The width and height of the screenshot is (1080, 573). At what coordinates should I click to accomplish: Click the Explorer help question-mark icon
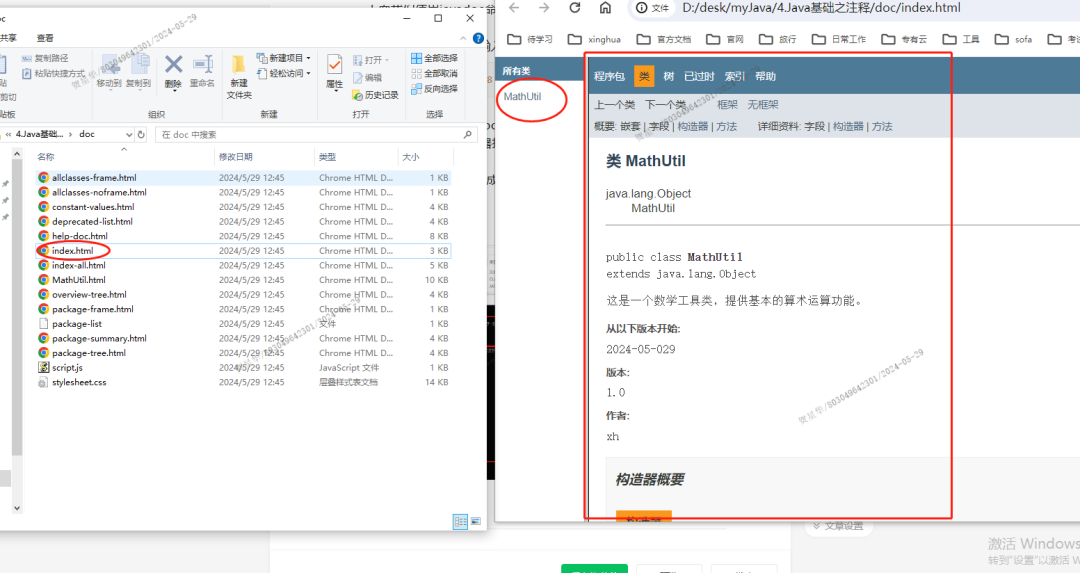[x=478, y=38]
